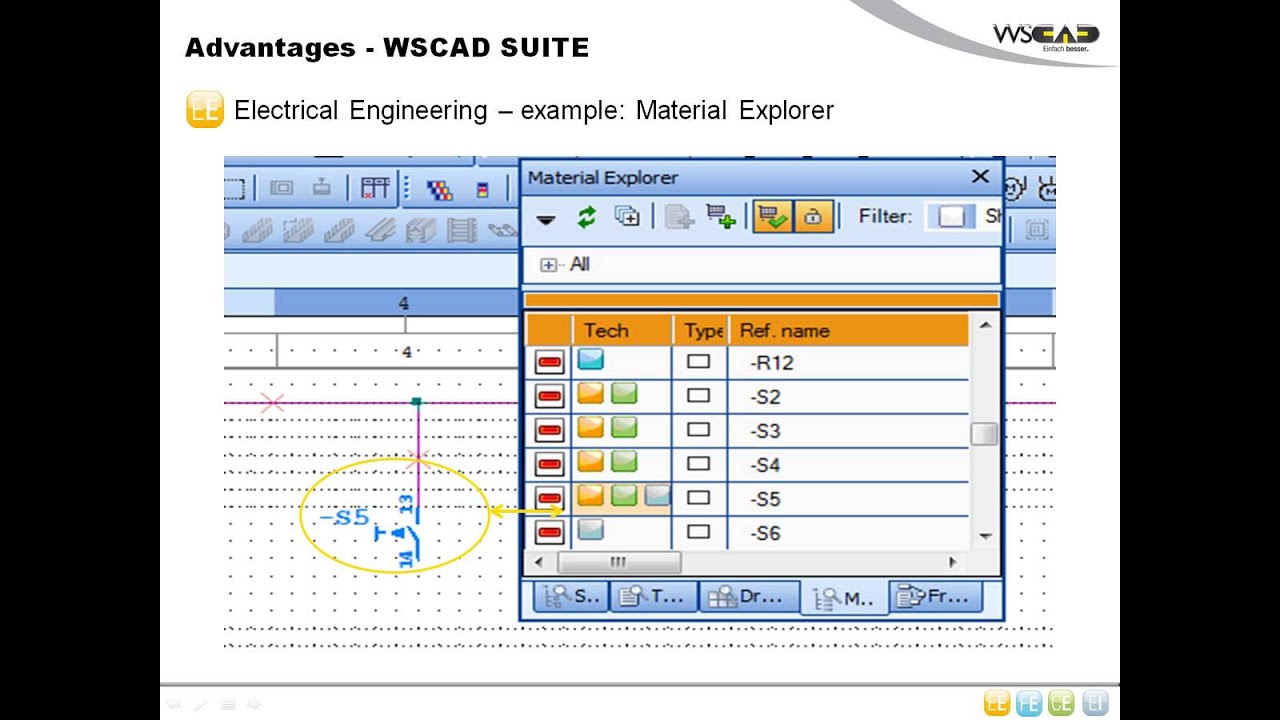Image resolution: width=1280 pixels, height=720 pixels.
Task: Click the expand-all icon beside the refresh button
Action: pyautogui.click(x=627, y=216)
